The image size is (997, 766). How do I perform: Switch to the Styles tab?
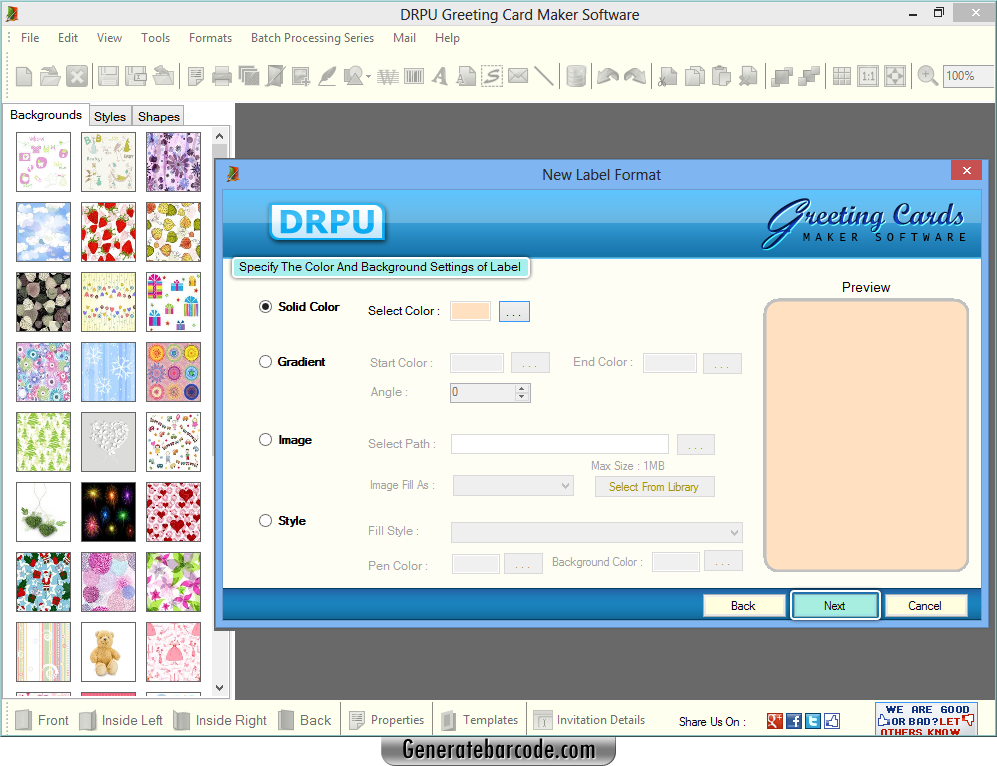pyautogui.click(x=110, y=116)
